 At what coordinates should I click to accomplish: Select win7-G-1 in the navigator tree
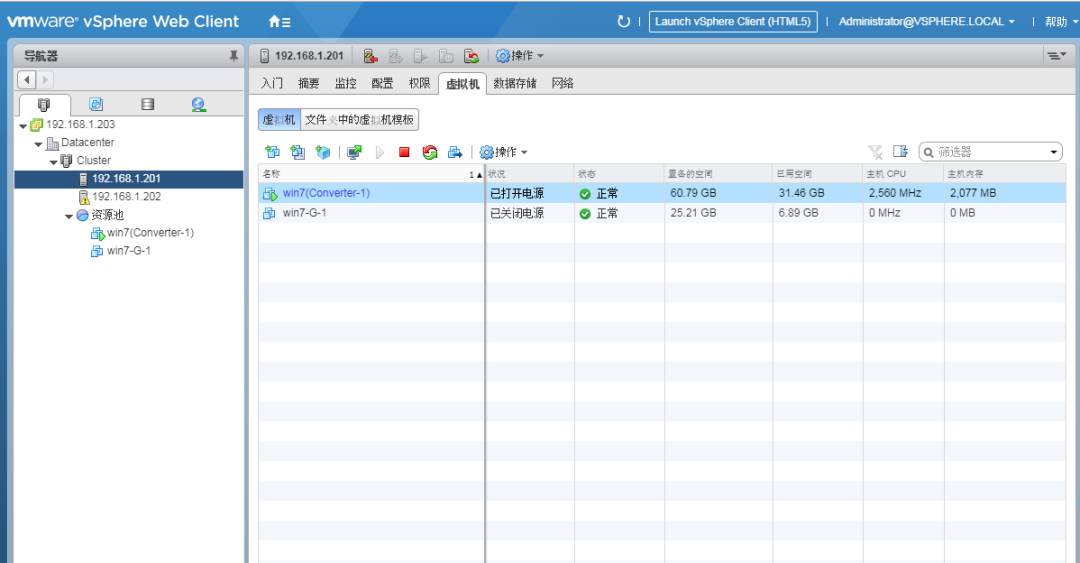click(x=129, y=251)
